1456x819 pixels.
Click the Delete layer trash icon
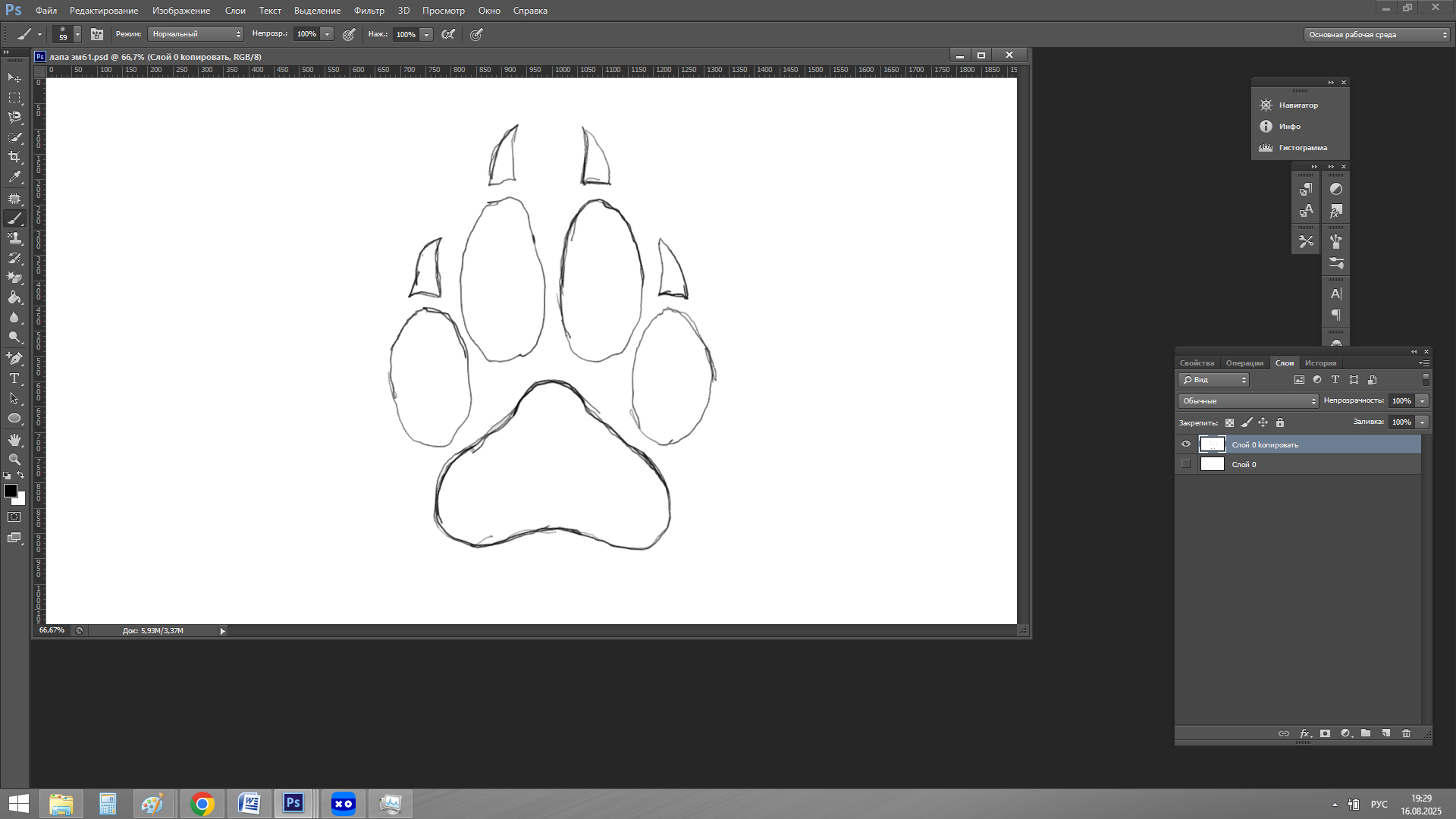pyautogui.click(x=1406, y=733)
